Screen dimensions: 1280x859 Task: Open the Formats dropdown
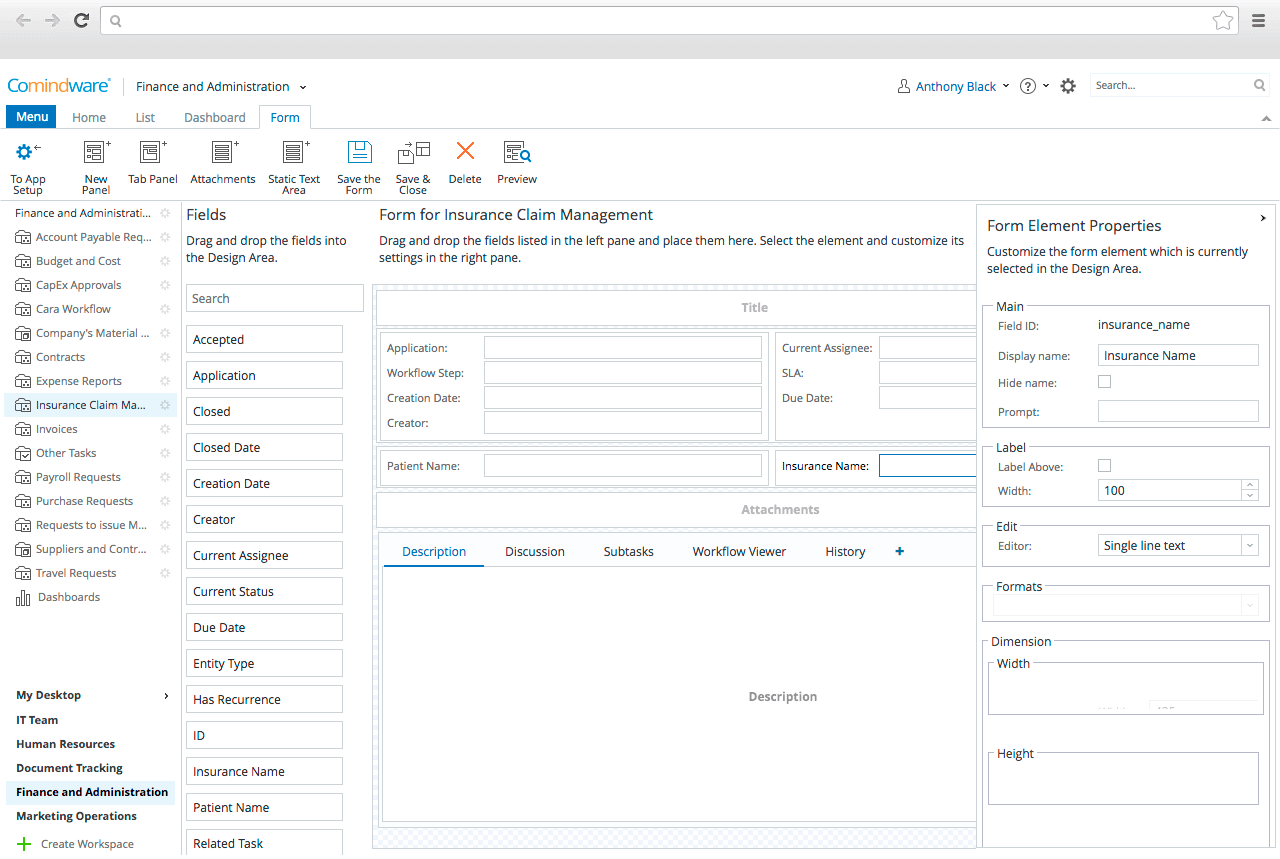coord(1249,605)
